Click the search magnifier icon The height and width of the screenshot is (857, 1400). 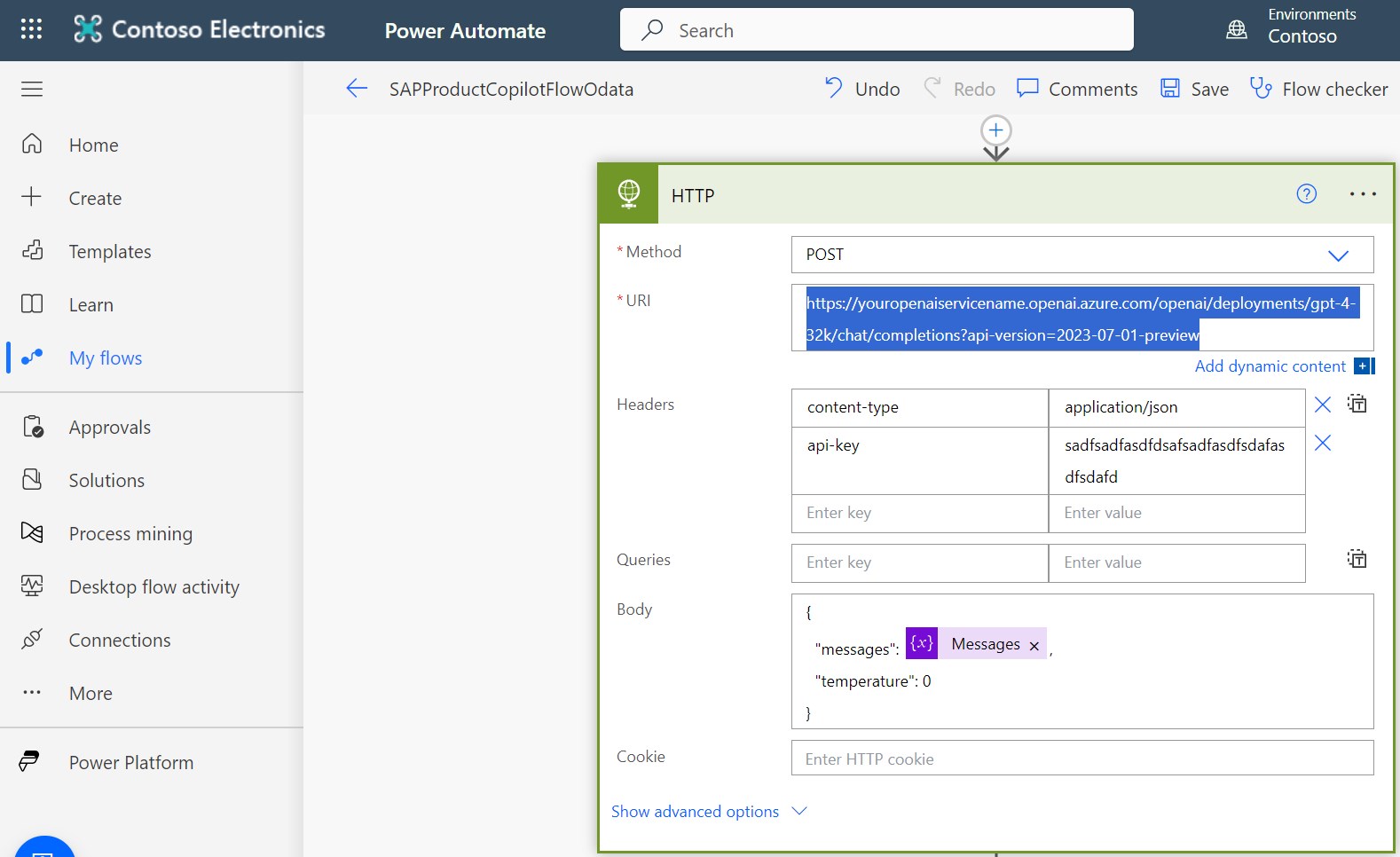(x=653, y=29)
